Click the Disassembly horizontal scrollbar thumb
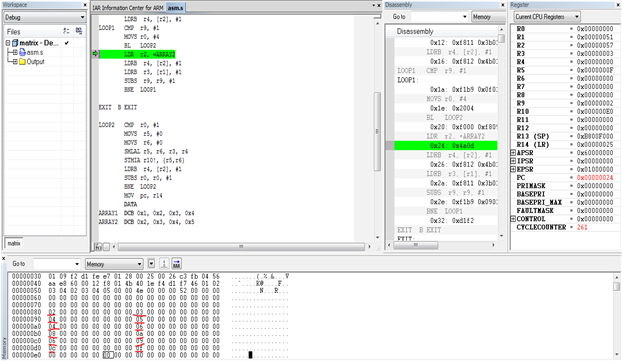This screenshot has width=622, height=364. (416, 245)
